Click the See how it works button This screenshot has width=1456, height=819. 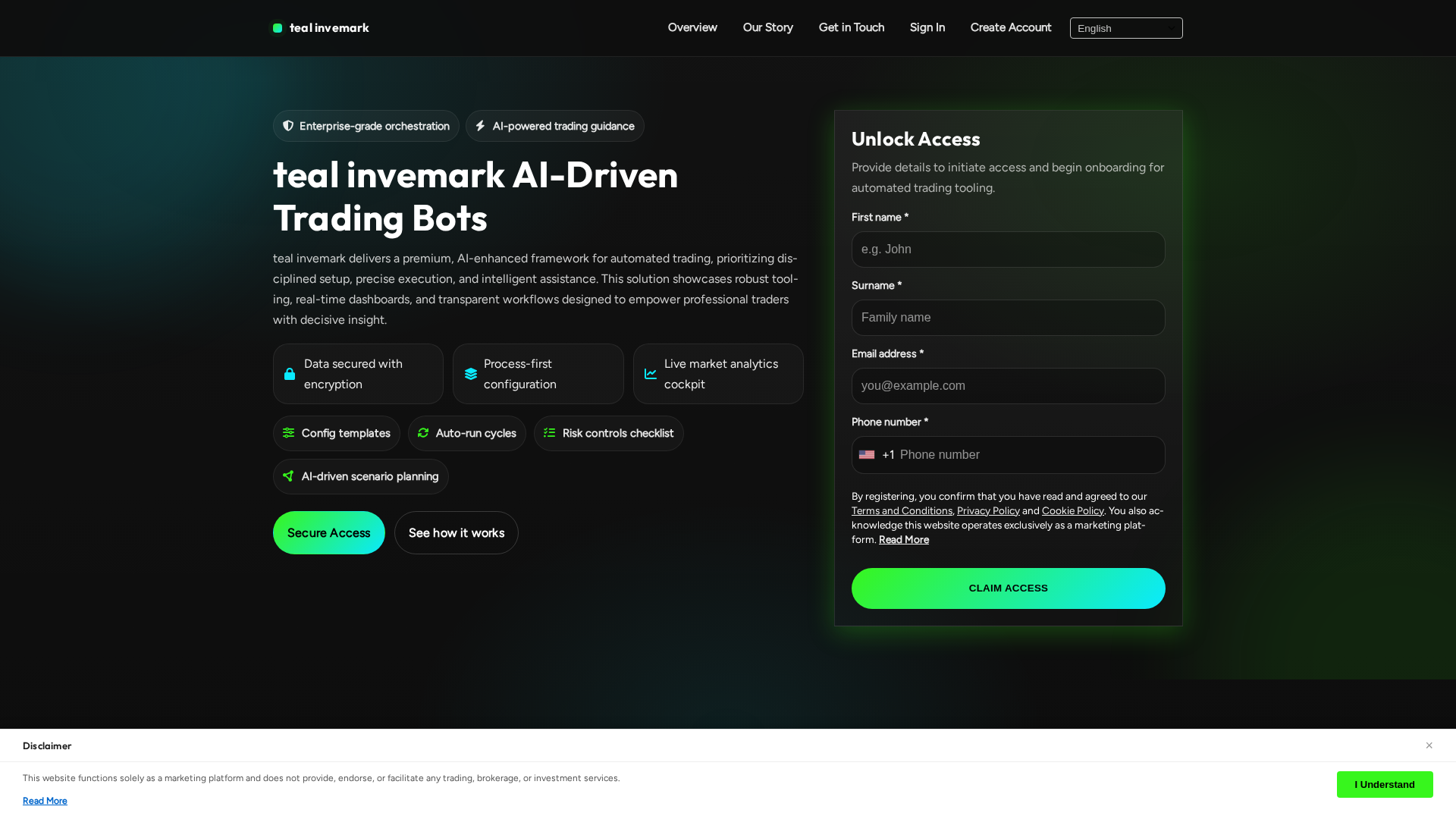pyautogui.click(x=457, y=533)
